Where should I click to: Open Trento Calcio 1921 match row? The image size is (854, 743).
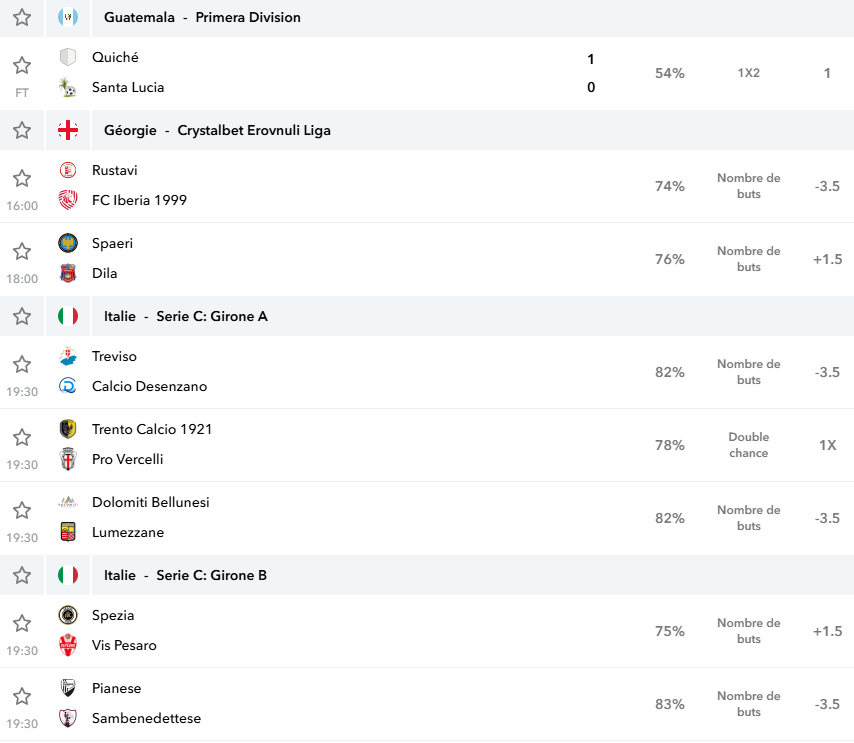point(427,445)
